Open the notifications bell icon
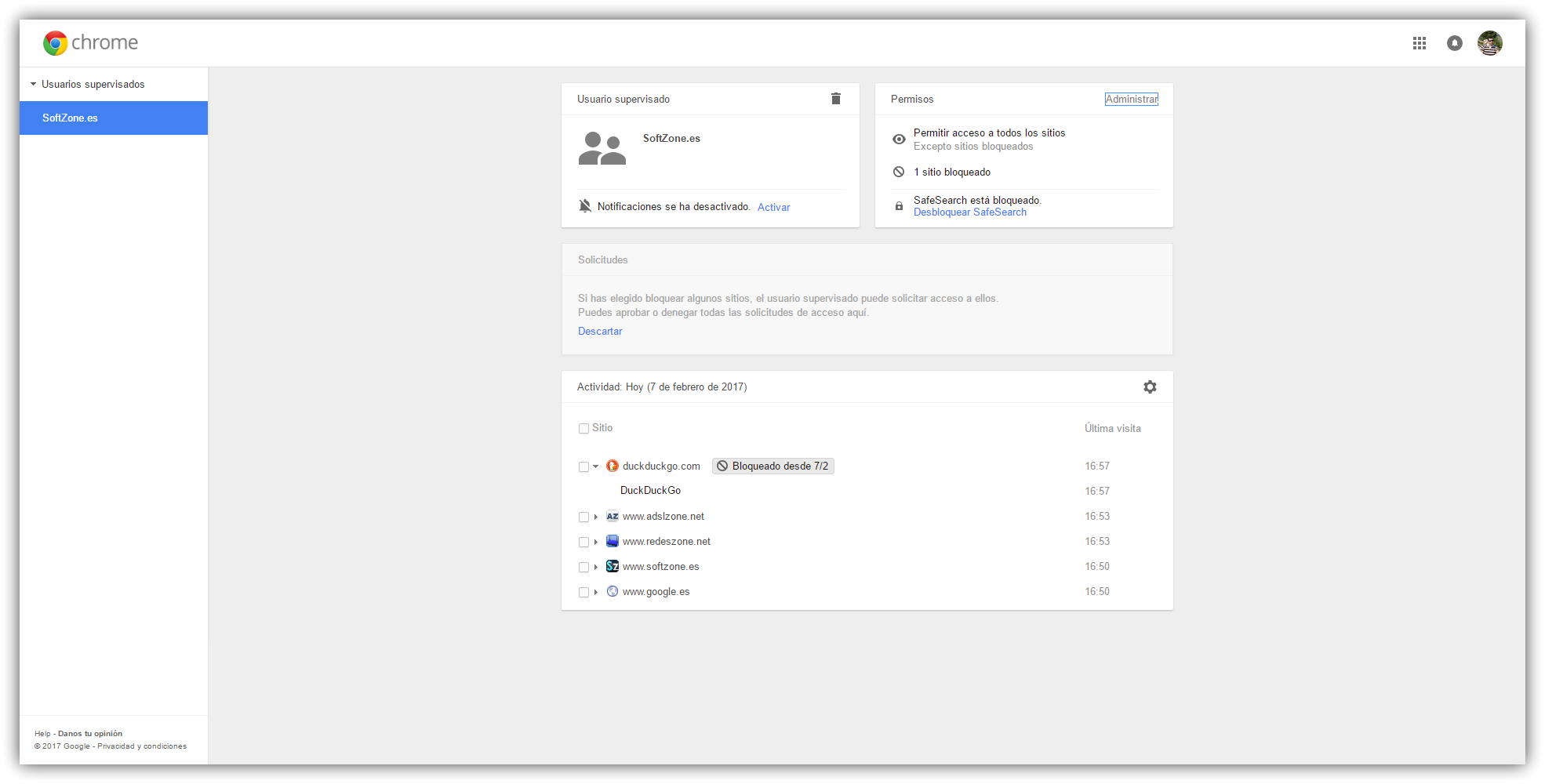This screenshot has width=1545, height=784. click(x=1455, y=43)
